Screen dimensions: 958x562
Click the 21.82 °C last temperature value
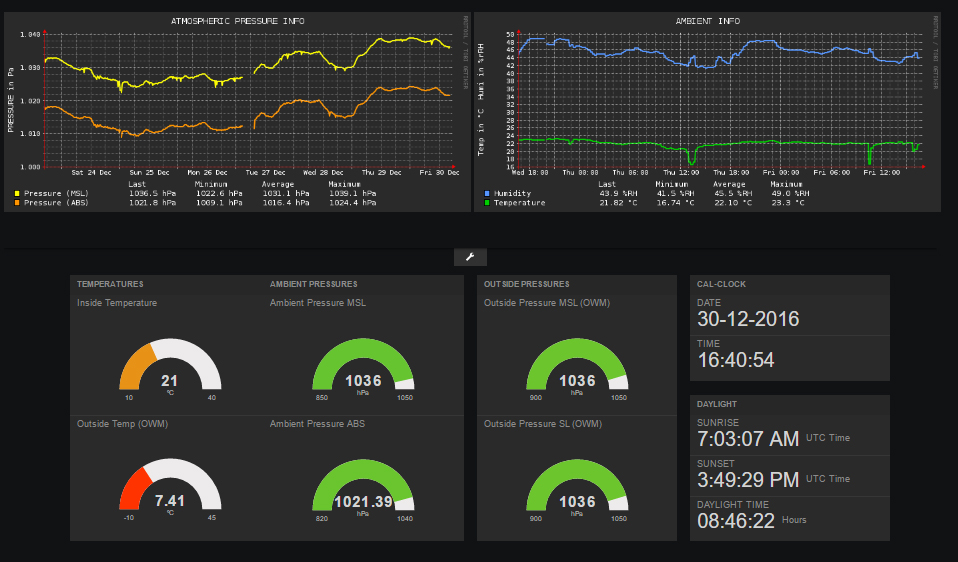618,203
